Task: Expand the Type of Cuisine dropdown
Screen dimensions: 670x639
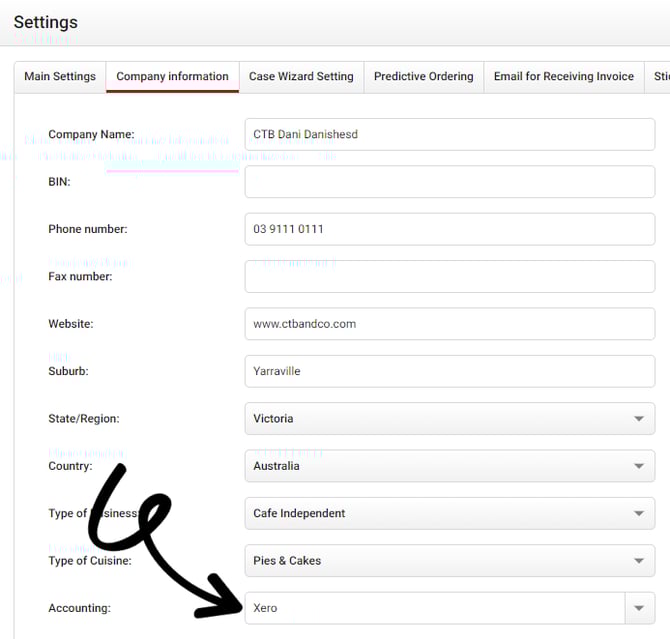Action: tap(450, 561)
